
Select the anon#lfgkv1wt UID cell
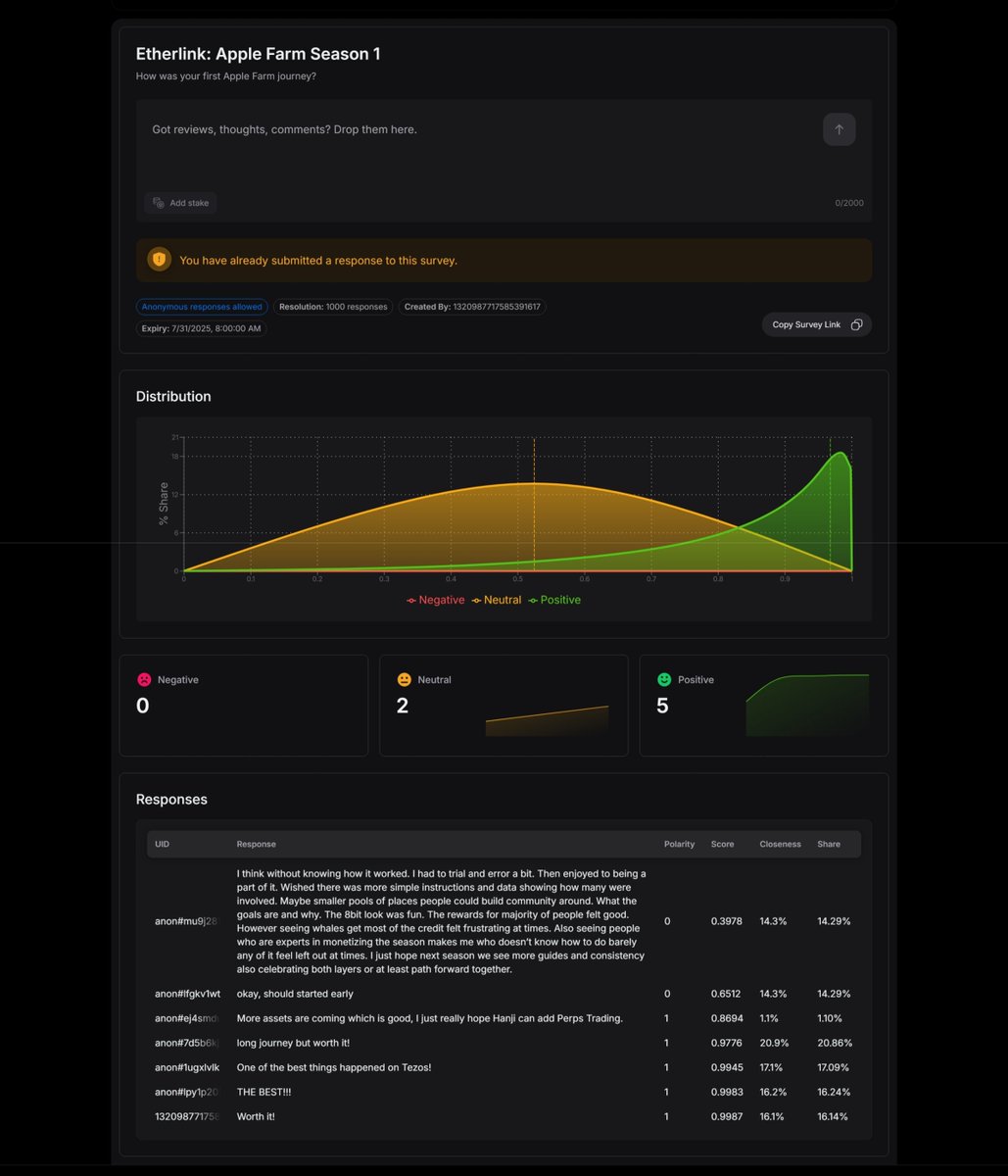tap(187, 994)
